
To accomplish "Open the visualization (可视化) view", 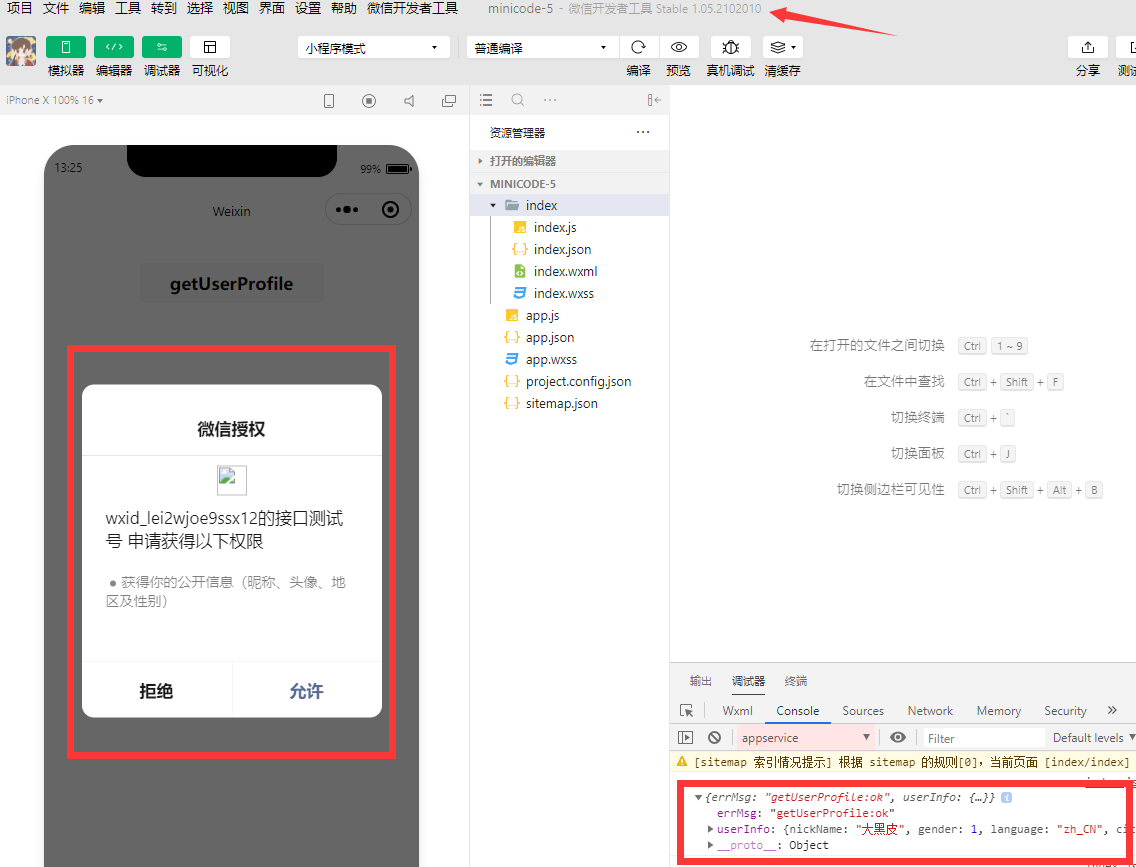I will click(x=210, y=47).
